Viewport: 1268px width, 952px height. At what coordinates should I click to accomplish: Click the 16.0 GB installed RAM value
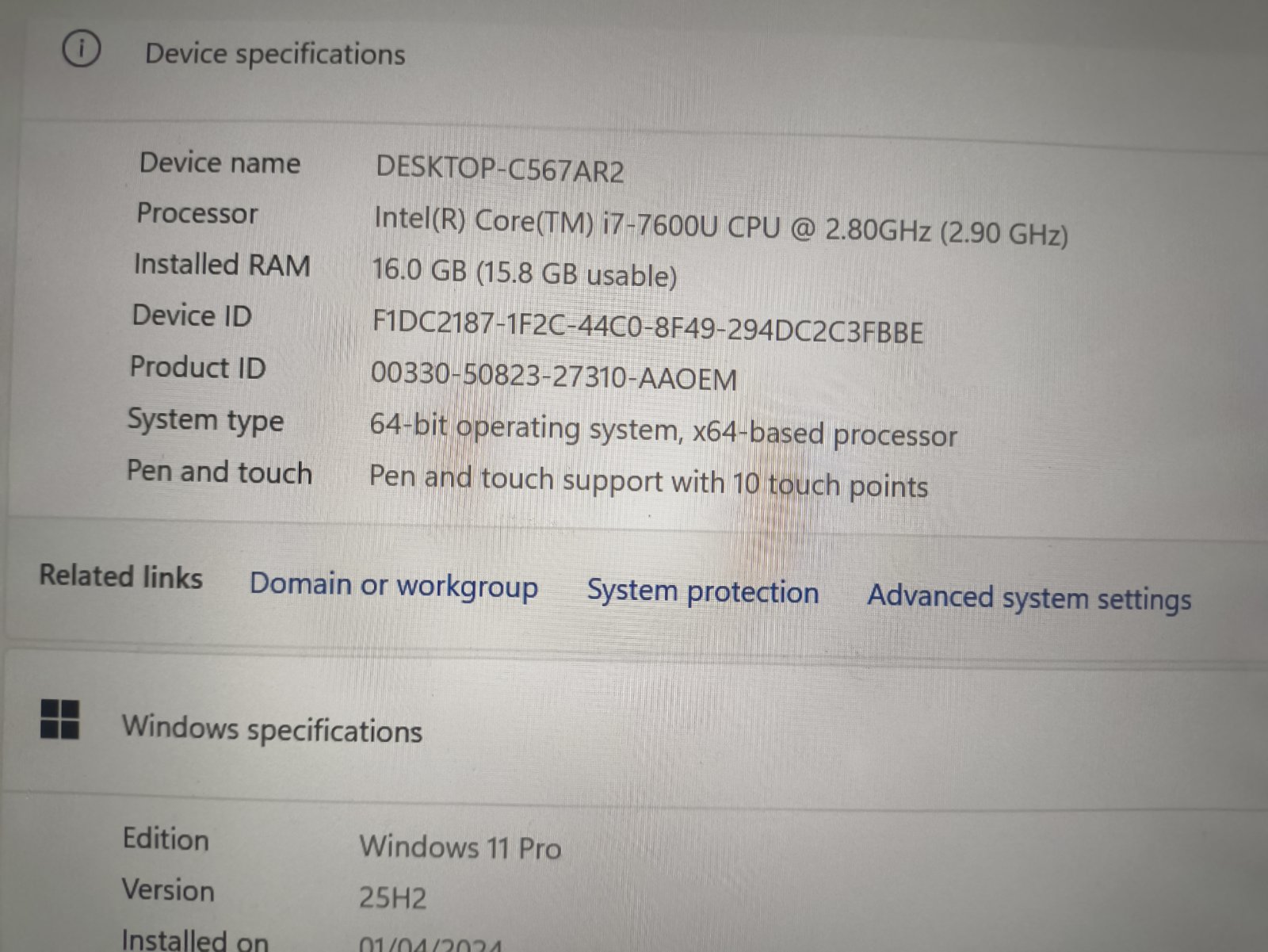coord(524,273)
